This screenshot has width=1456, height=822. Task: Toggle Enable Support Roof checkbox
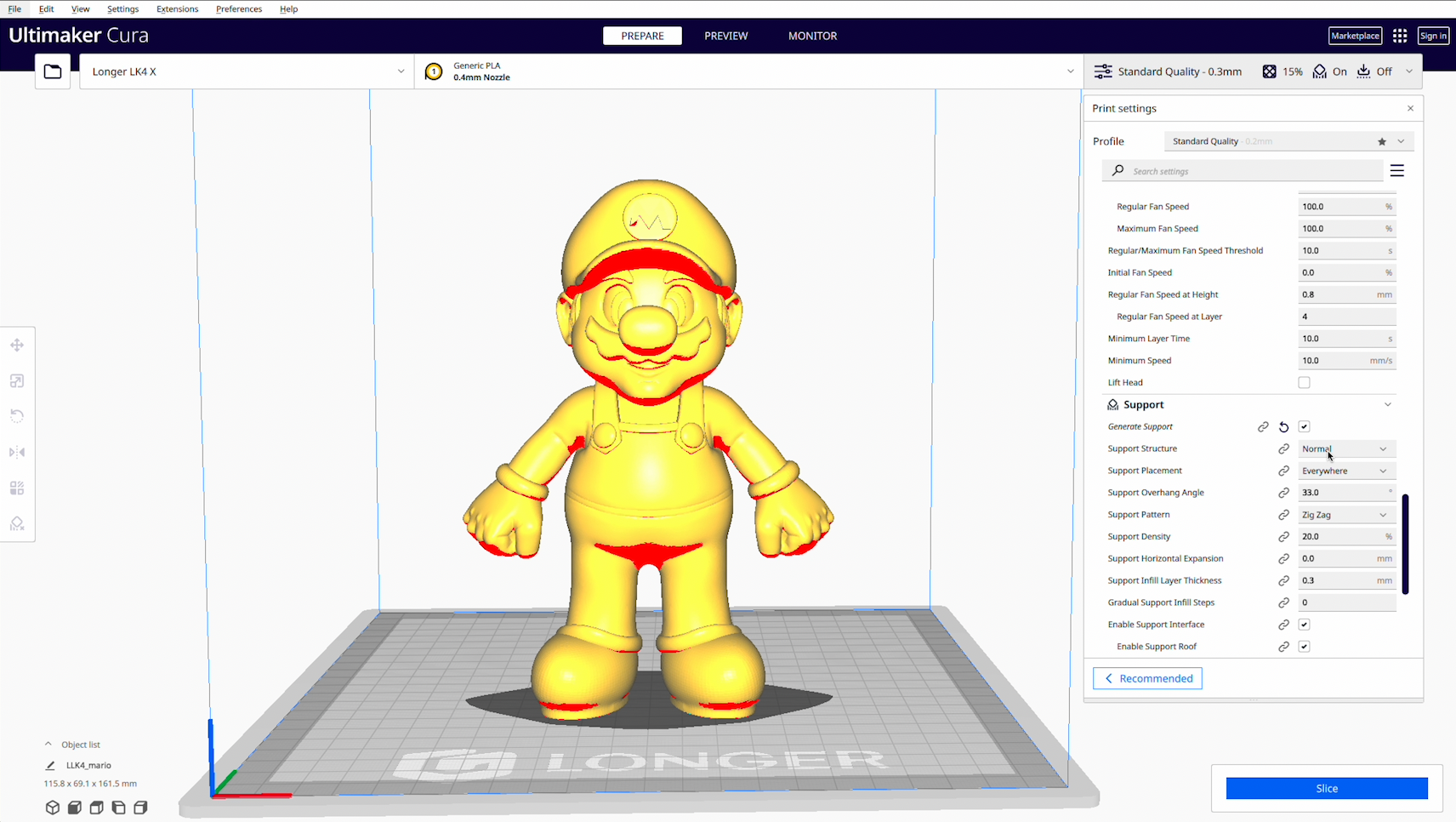click(x=1304, y=647)
